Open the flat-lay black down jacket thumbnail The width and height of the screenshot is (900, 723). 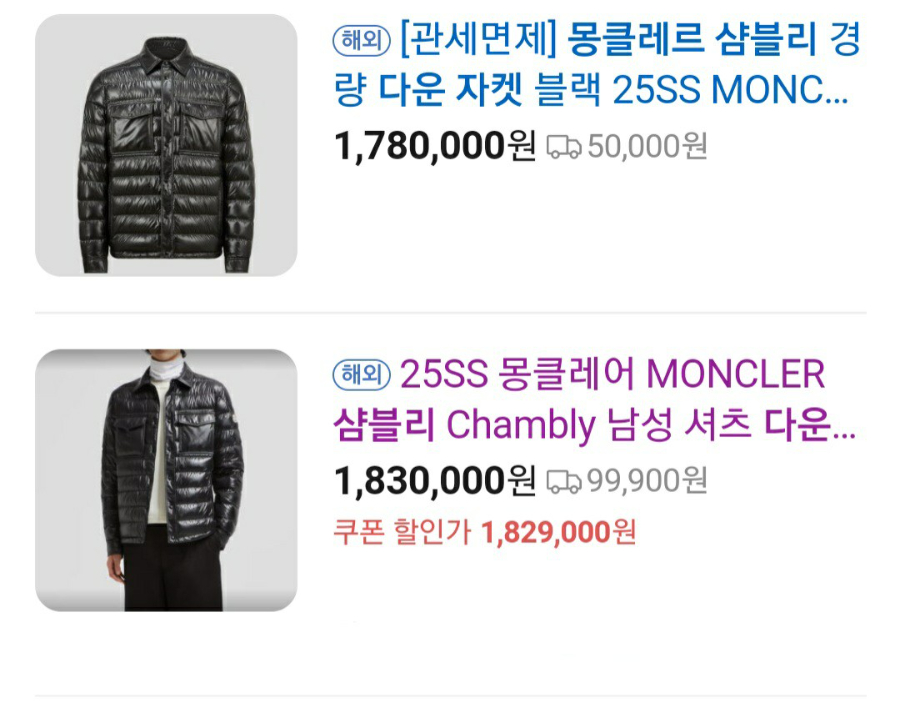point(166,145)
